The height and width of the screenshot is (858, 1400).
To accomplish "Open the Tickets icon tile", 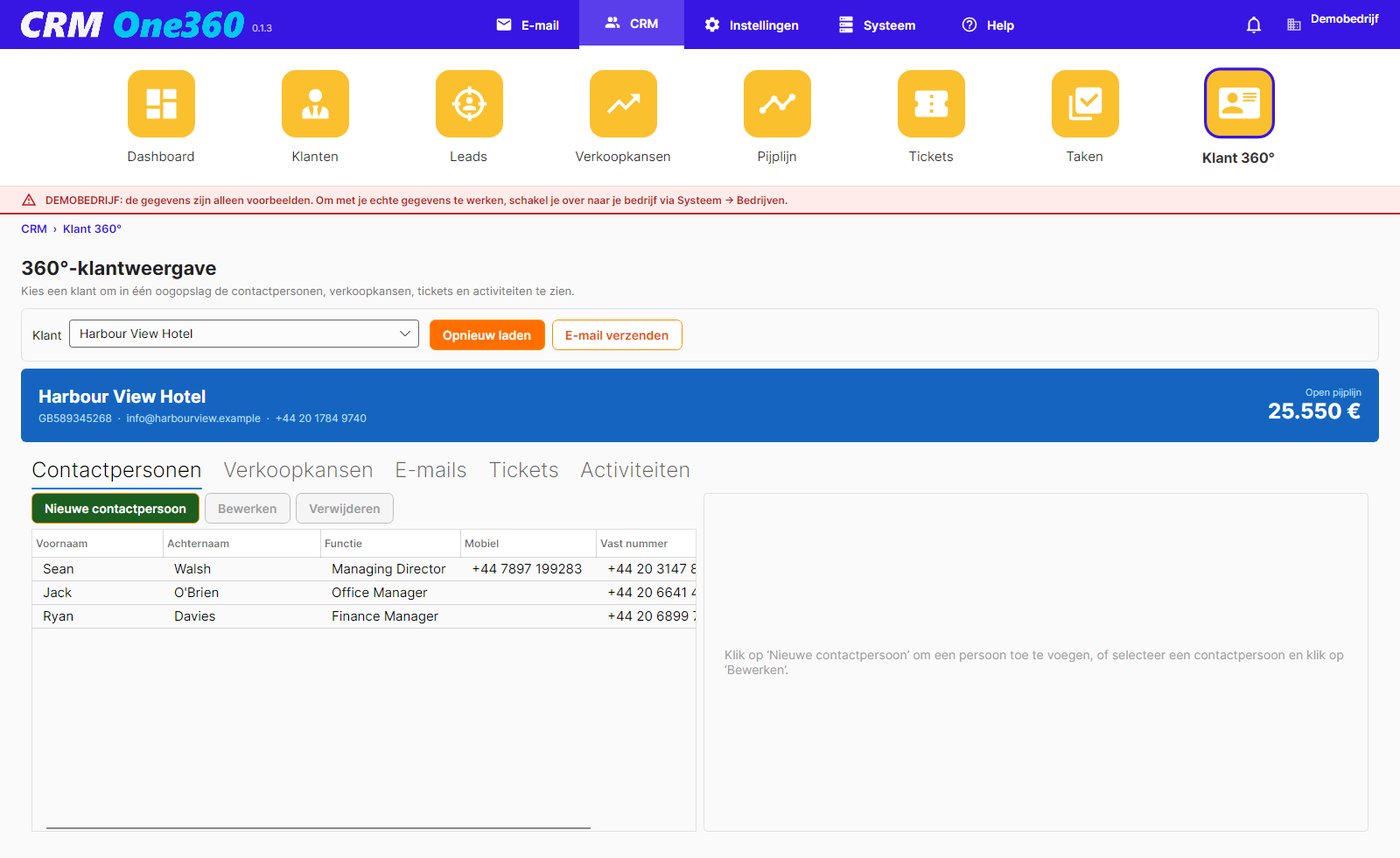I will click(x=931, y=104).
